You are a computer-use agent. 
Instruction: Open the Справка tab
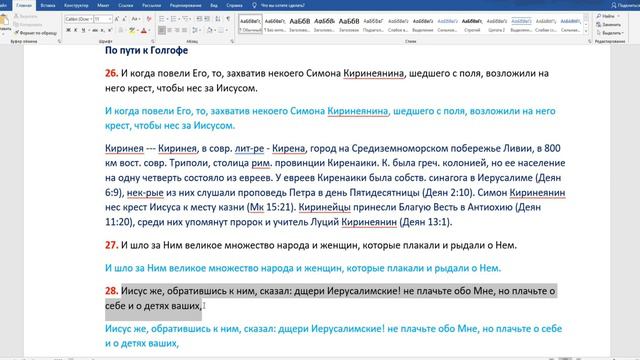coord(234,5)
